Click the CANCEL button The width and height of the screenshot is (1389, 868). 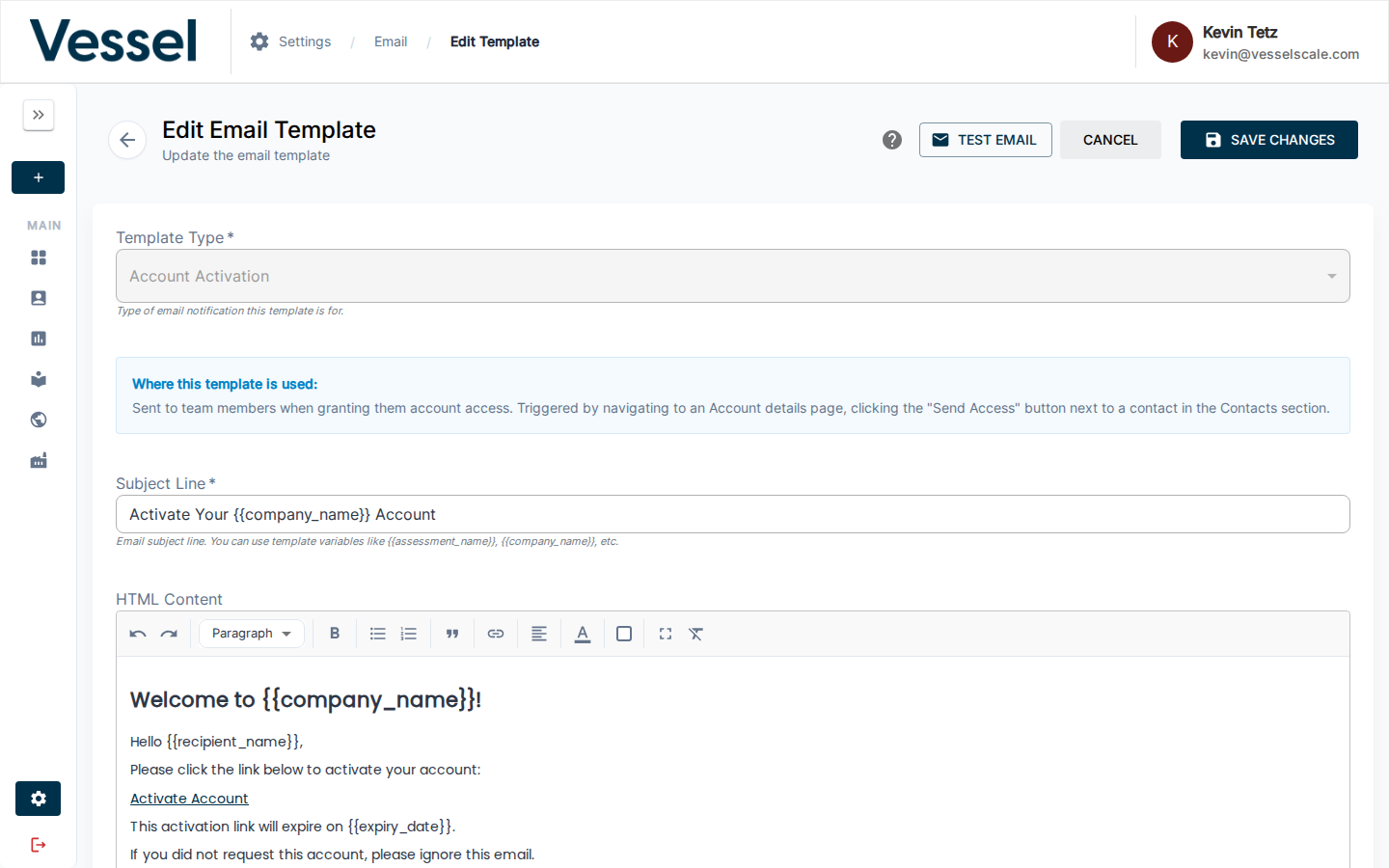click(x=1110, y=140)
